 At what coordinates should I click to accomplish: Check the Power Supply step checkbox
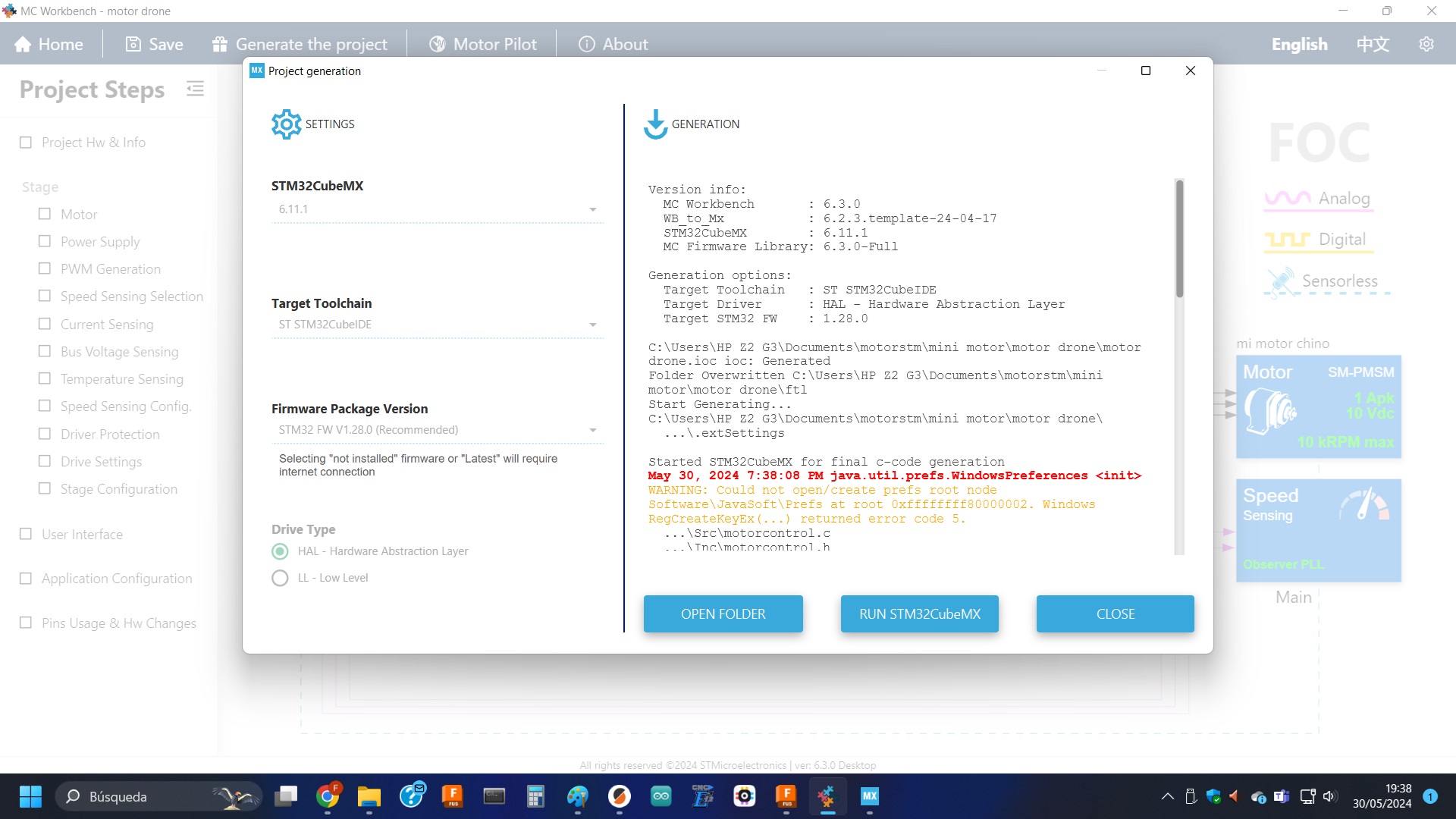tap(45, 241)
